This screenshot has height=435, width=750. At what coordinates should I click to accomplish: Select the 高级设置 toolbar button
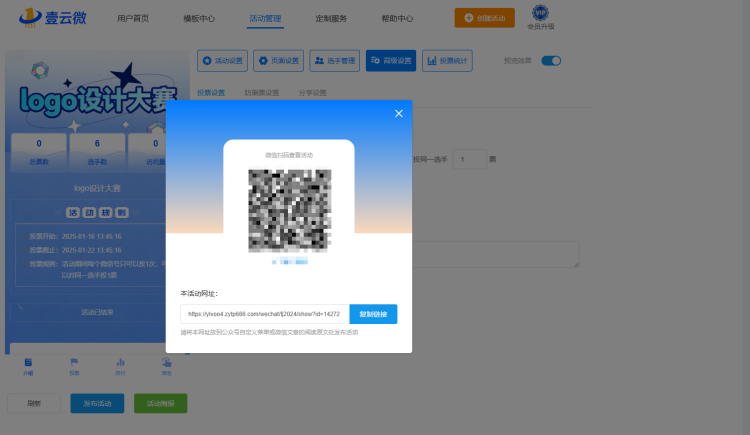pyautogui.click(x=391, y=61)
